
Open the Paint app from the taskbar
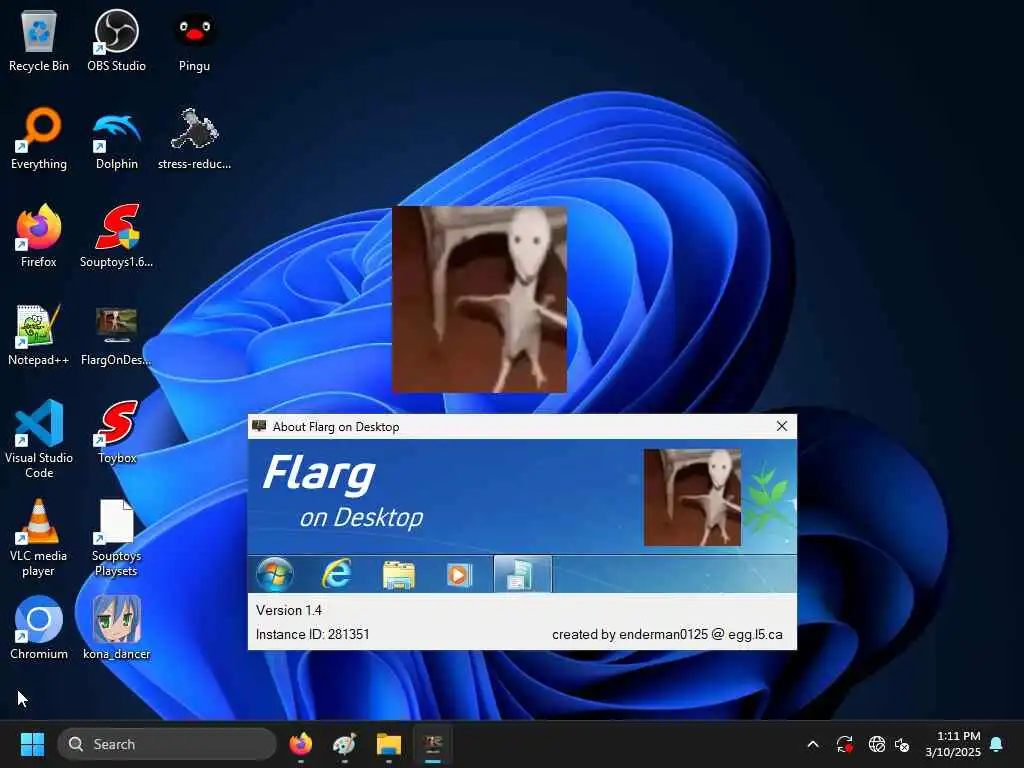[x=345, y=744]
